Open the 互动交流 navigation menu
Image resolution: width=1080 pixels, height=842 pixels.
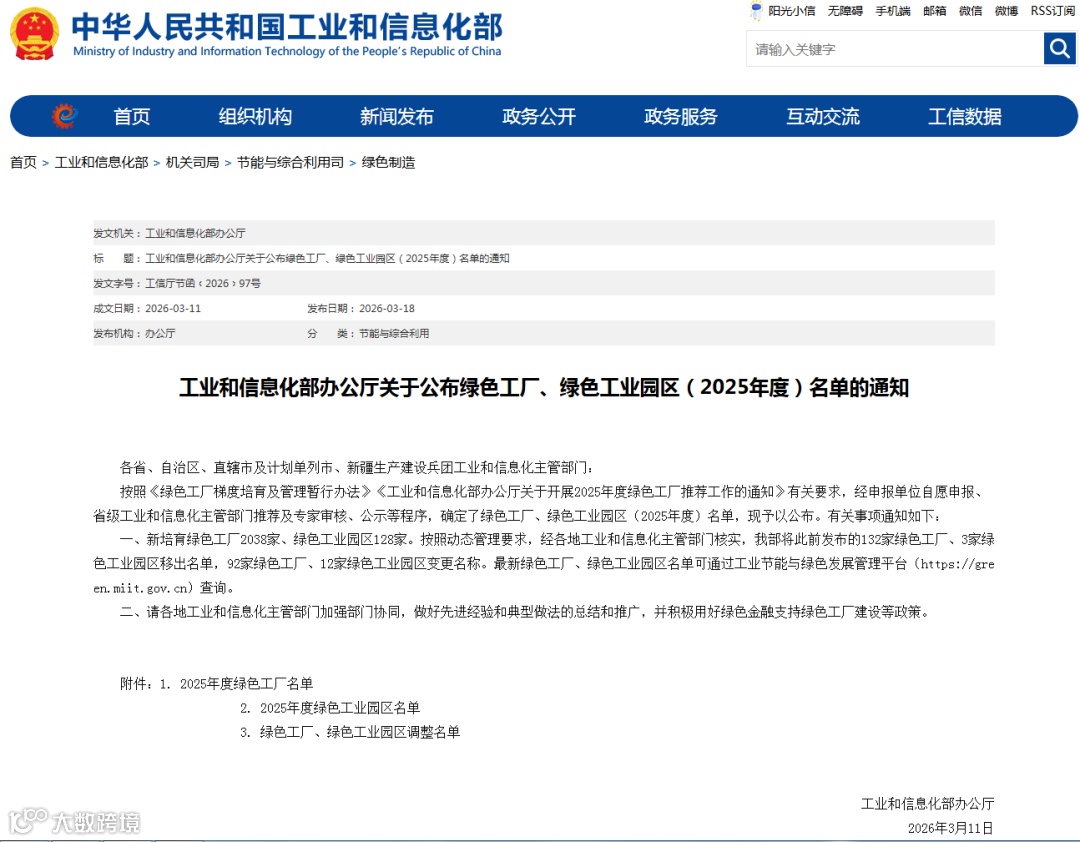click(823, 116)
